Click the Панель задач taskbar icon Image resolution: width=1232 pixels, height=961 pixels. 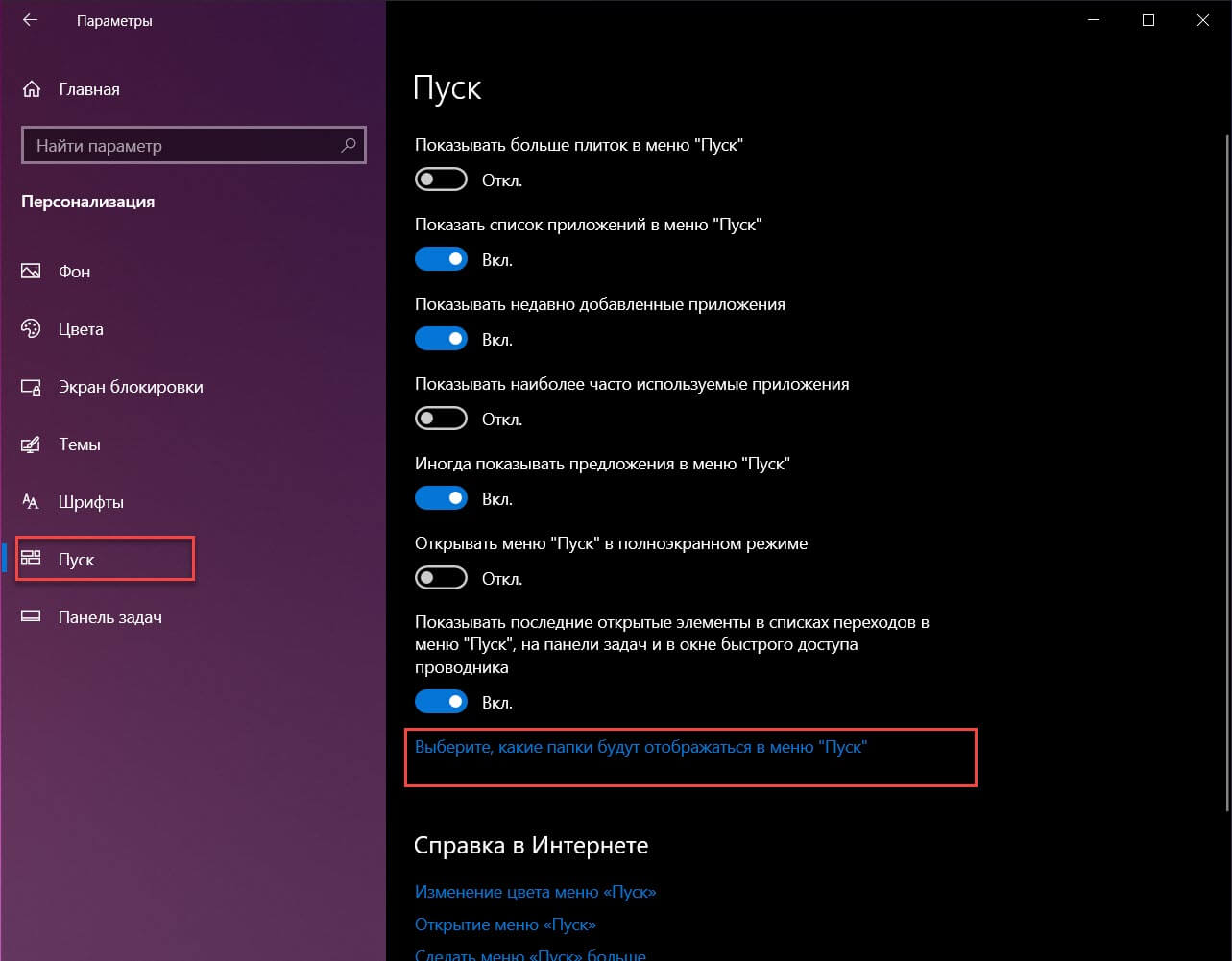31,617
